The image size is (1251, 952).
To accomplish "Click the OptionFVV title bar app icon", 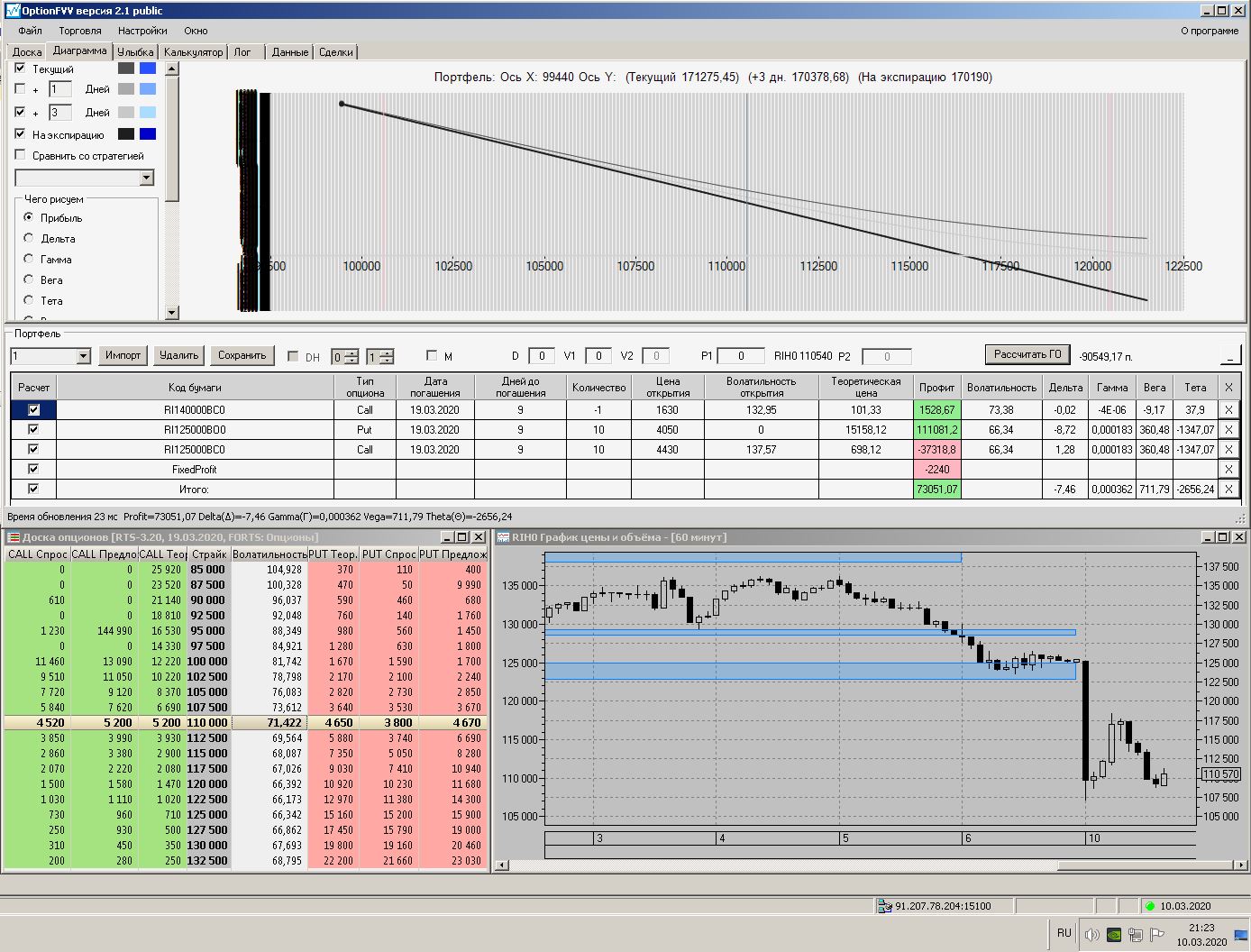I will point(13,10).
